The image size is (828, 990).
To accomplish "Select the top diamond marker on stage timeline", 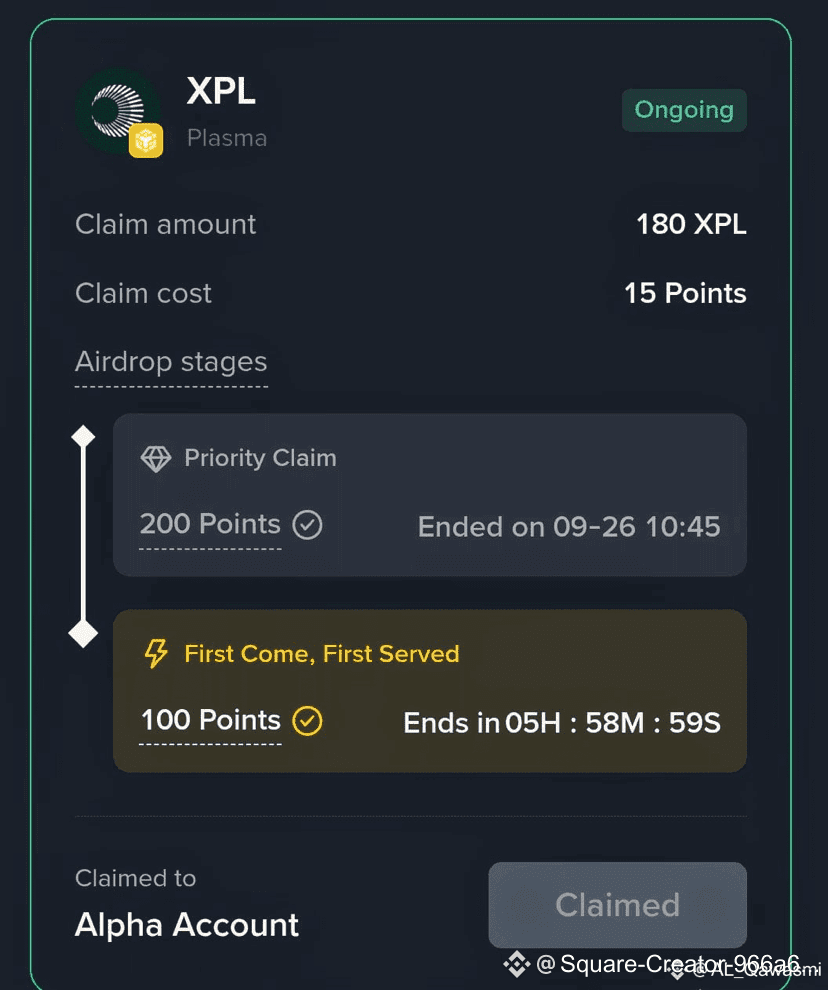I will point(83,436).
